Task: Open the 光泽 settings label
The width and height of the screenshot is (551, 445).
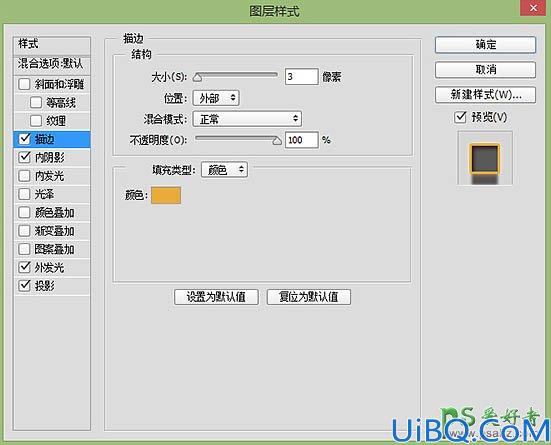Action: [x=44, y=194]
